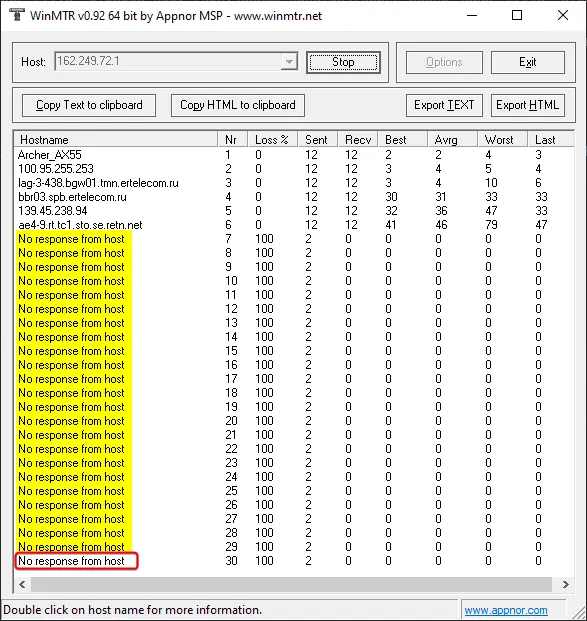The width and height of the screenshot is (587, 621).
Task: Click the status bar hint text
Action: pyautogui.click(x=132, y=610)
